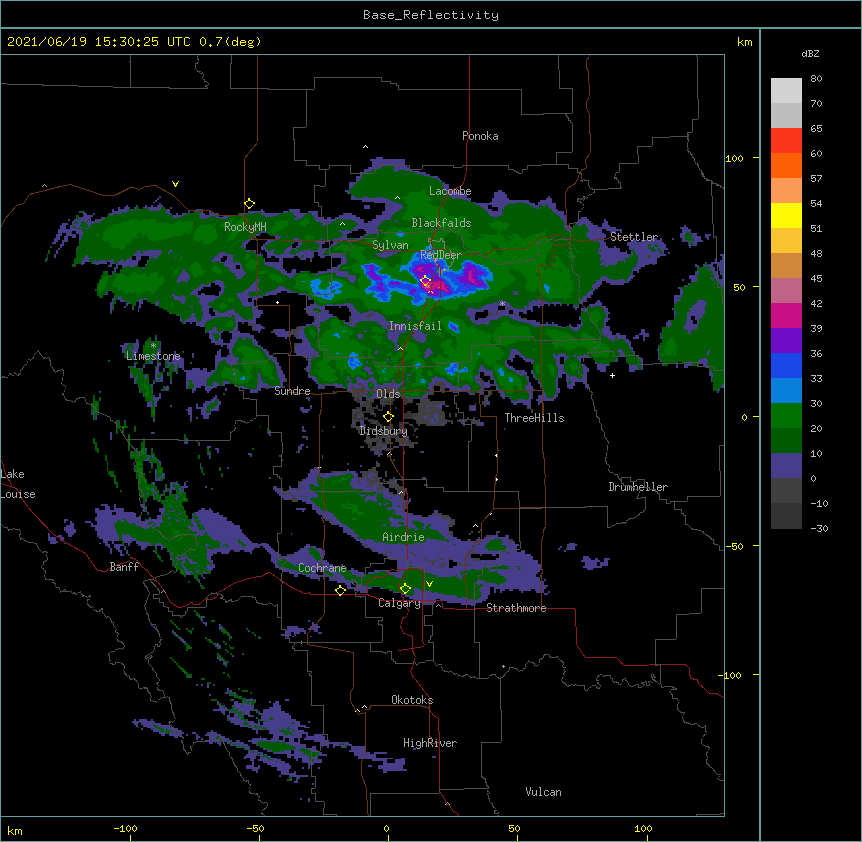Image resolution: width=862 pixels, height=842 pixels.
Task: Select the Lacombe city label
Action: (x=450, y=191)
